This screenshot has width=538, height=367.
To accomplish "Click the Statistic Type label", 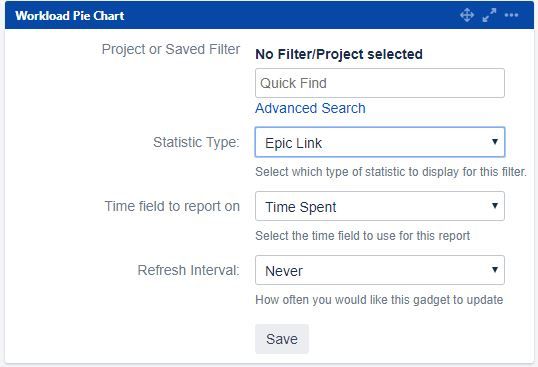I will (196, 142).
